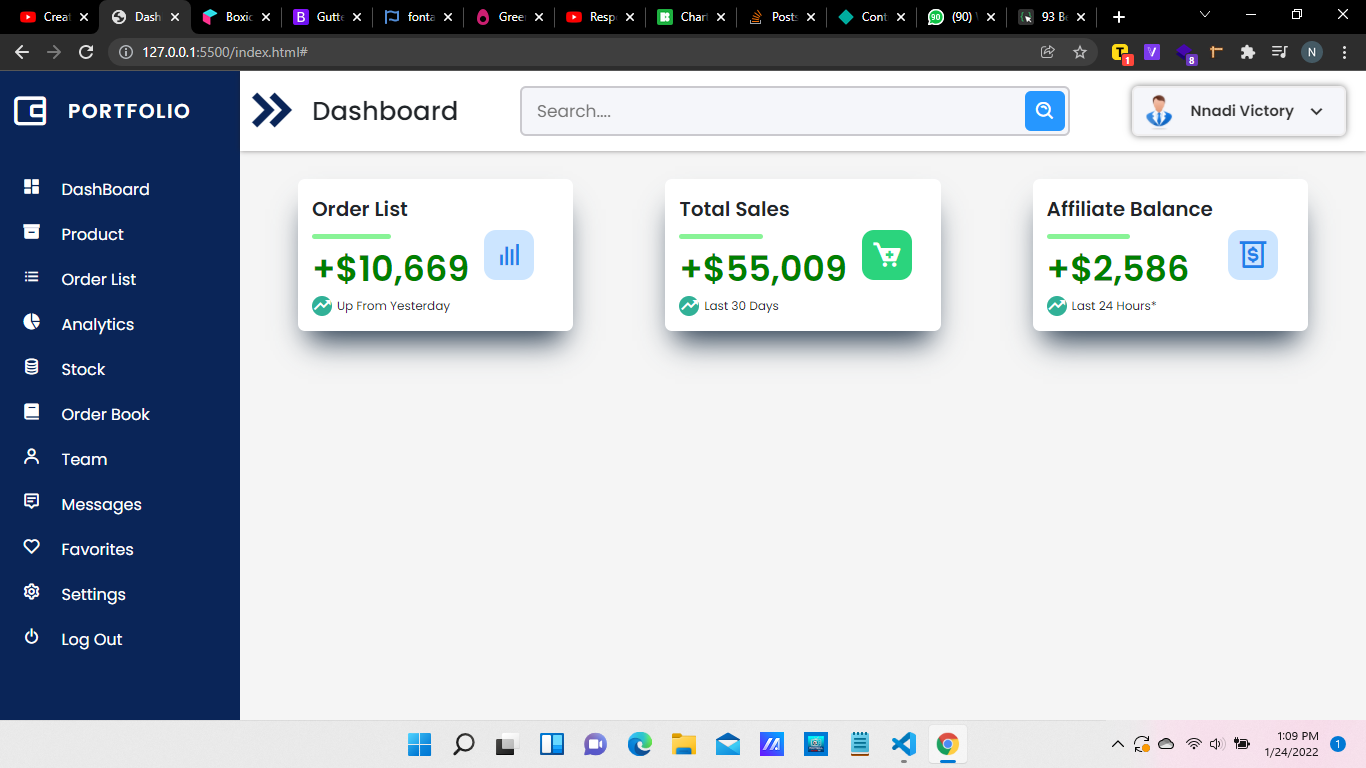Click the +$10,669 value
Image resolution: width=1366 pixels, height=768 pixels.
click(391, 268)
